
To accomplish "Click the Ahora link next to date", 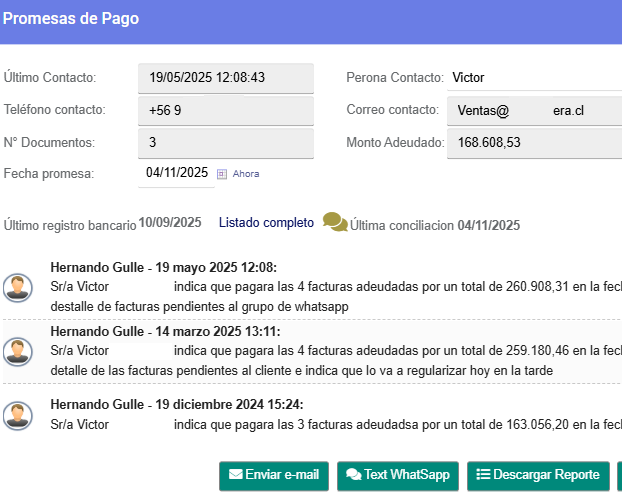I will 246,174.
